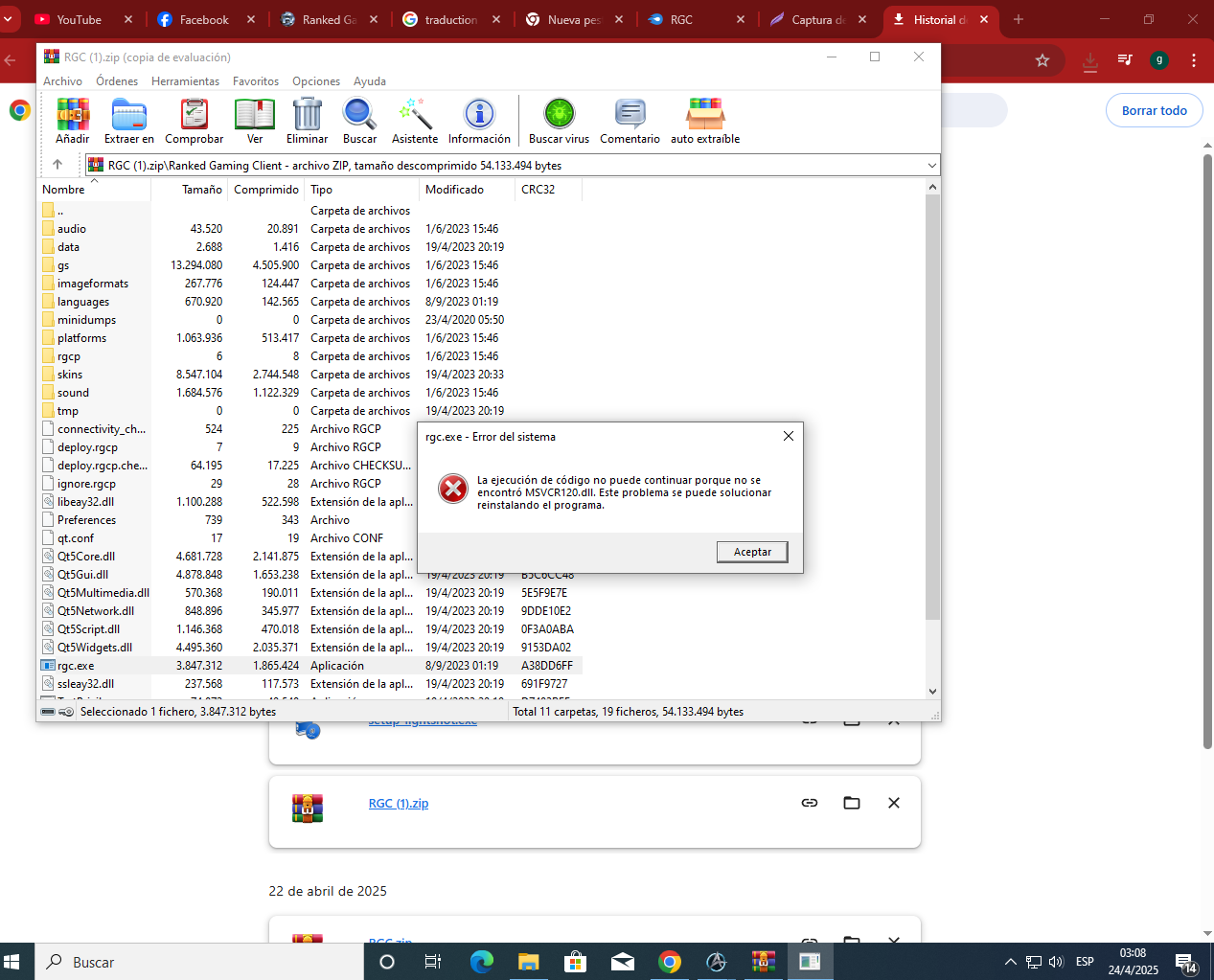Click the Buscar virus icon
Image resolution: width=1214 pixels, height=980 pixels.
[560, 121]
